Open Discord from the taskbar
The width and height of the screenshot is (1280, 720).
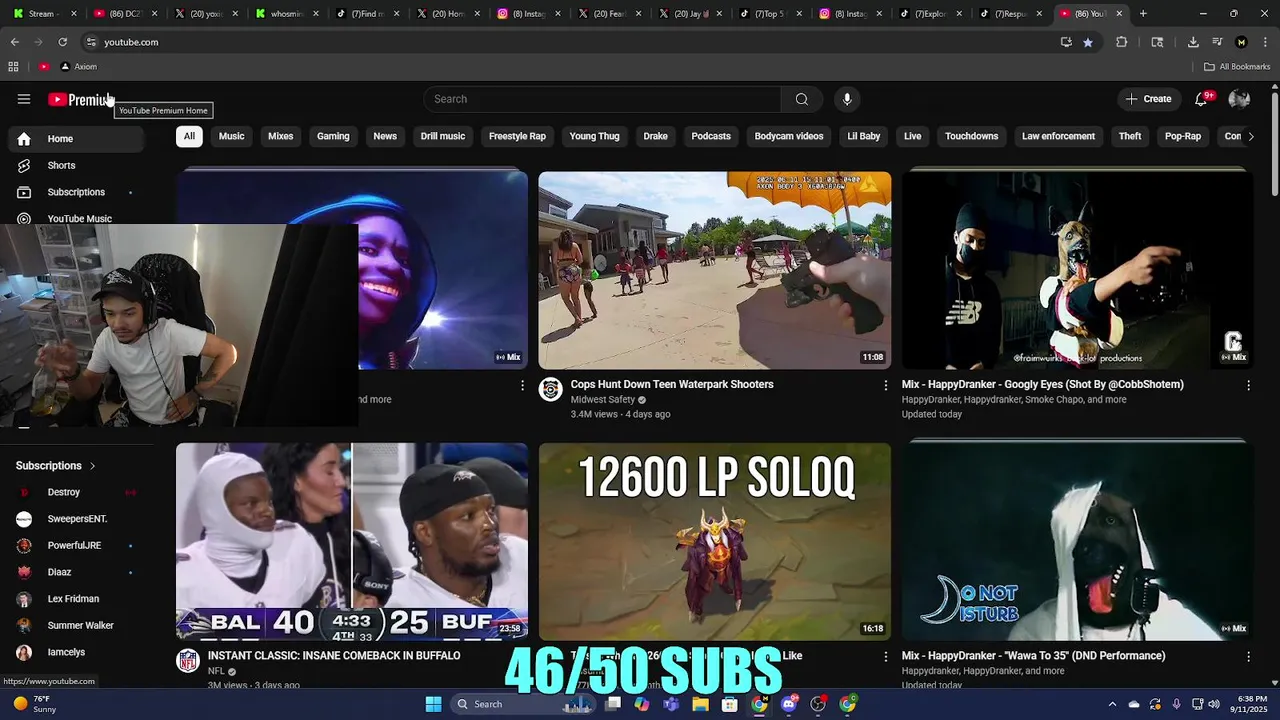[x=789, y=704]
